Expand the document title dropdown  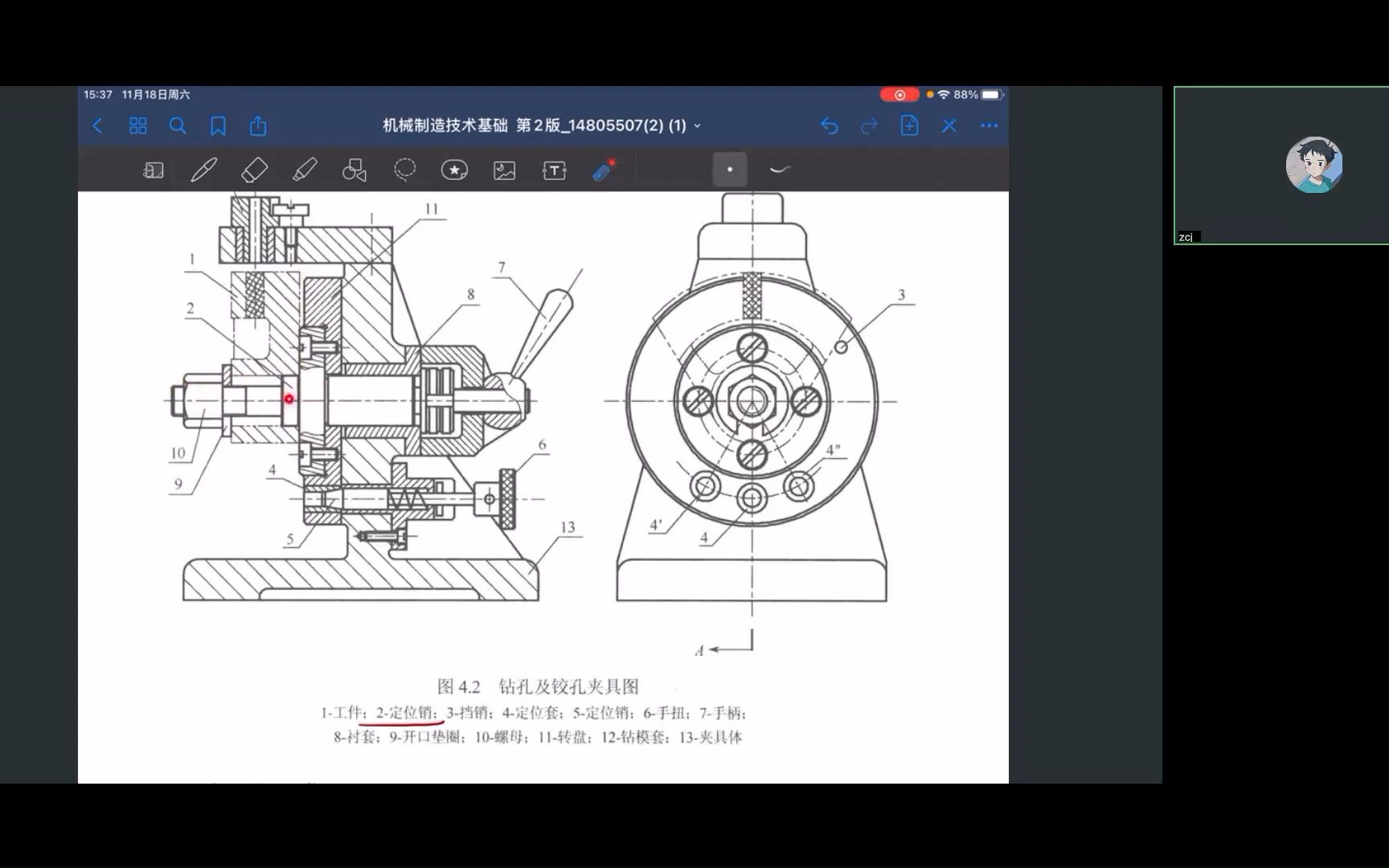click(x=697, y=126)
